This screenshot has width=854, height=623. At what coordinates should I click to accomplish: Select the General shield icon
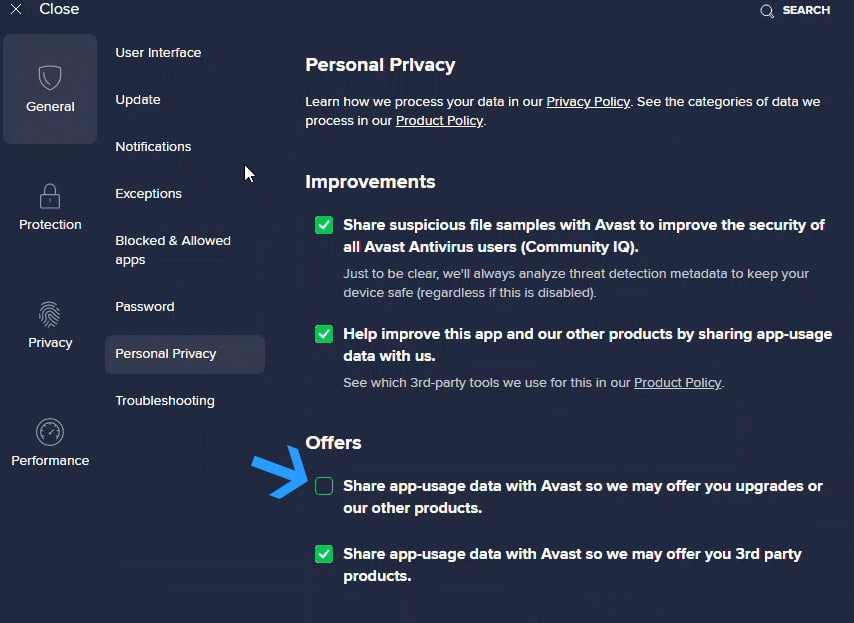[x=50, y=77]
